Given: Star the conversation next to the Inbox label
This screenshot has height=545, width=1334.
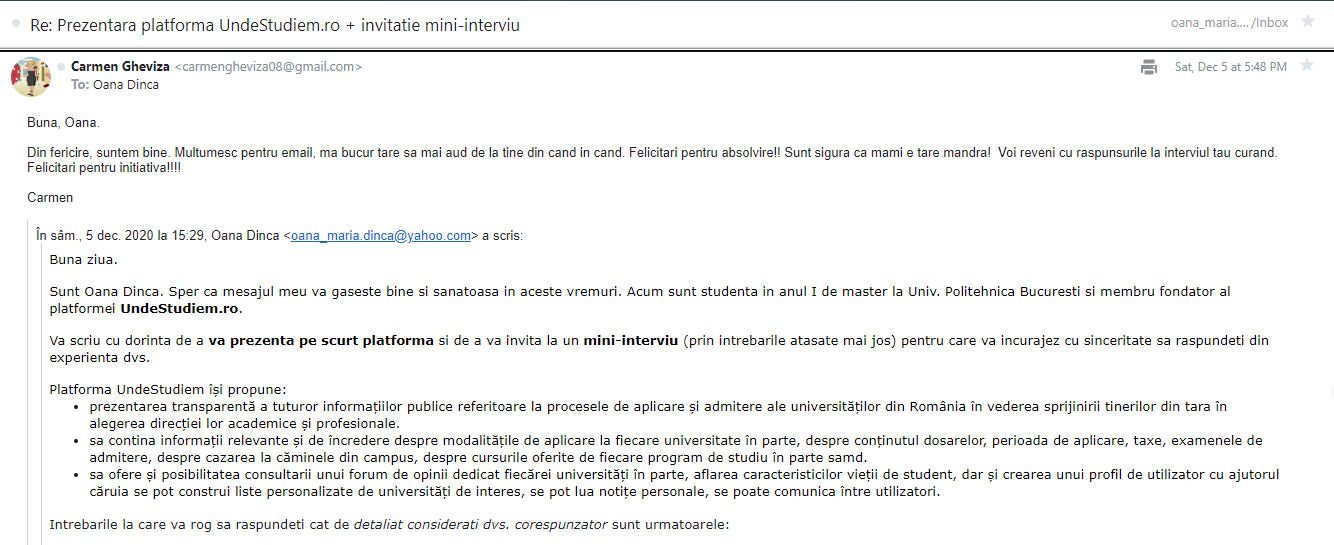Looking at the screenshot, I should pos(1307,21).
